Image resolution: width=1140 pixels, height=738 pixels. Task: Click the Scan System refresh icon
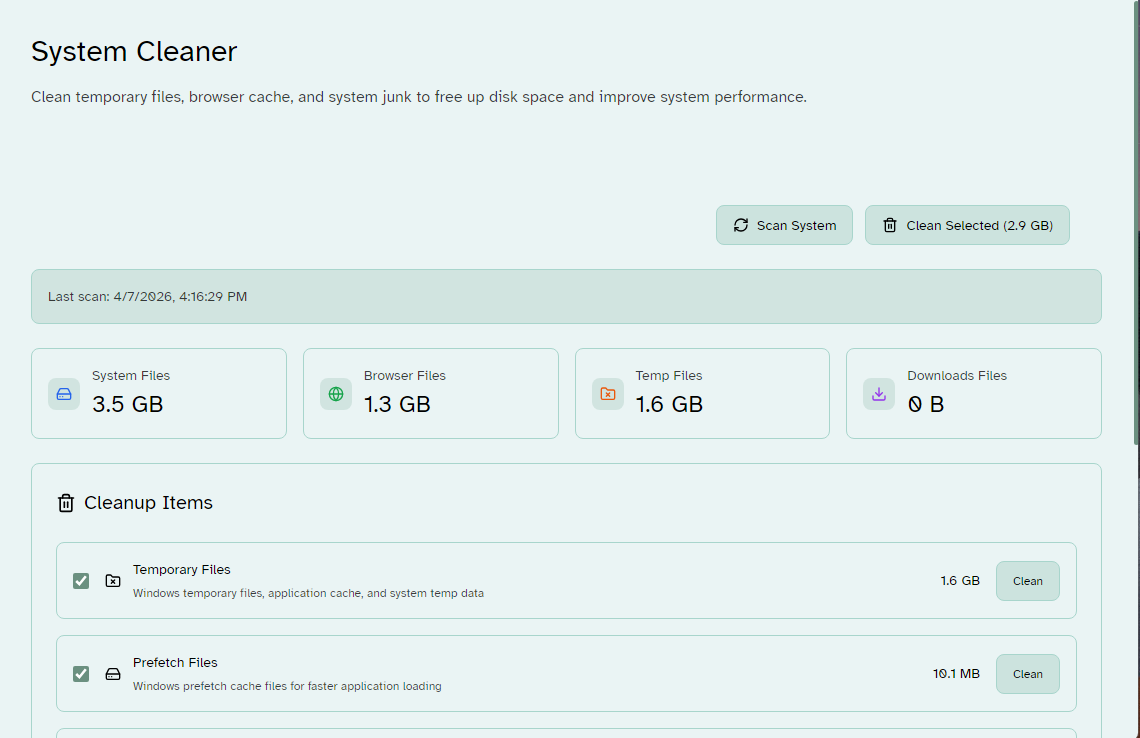(x=740, y=225)
